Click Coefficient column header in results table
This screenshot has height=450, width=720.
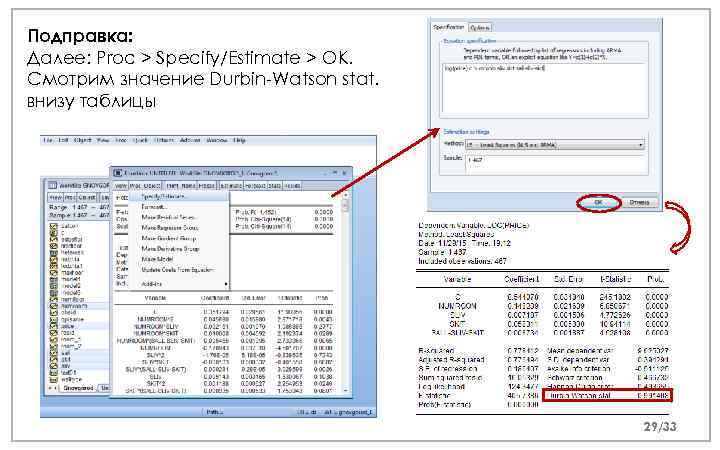tap(521, 279)
